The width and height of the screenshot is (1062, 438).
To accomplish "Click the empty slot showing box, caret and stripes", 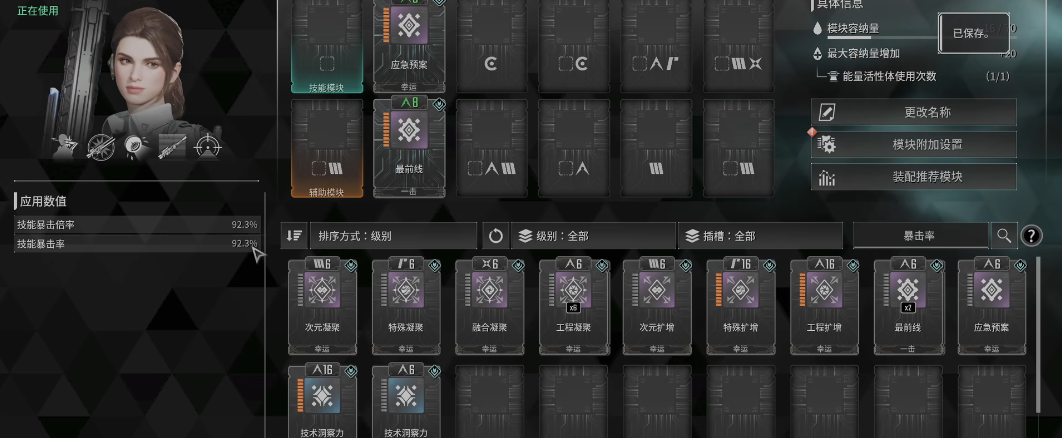I will 491,149.
